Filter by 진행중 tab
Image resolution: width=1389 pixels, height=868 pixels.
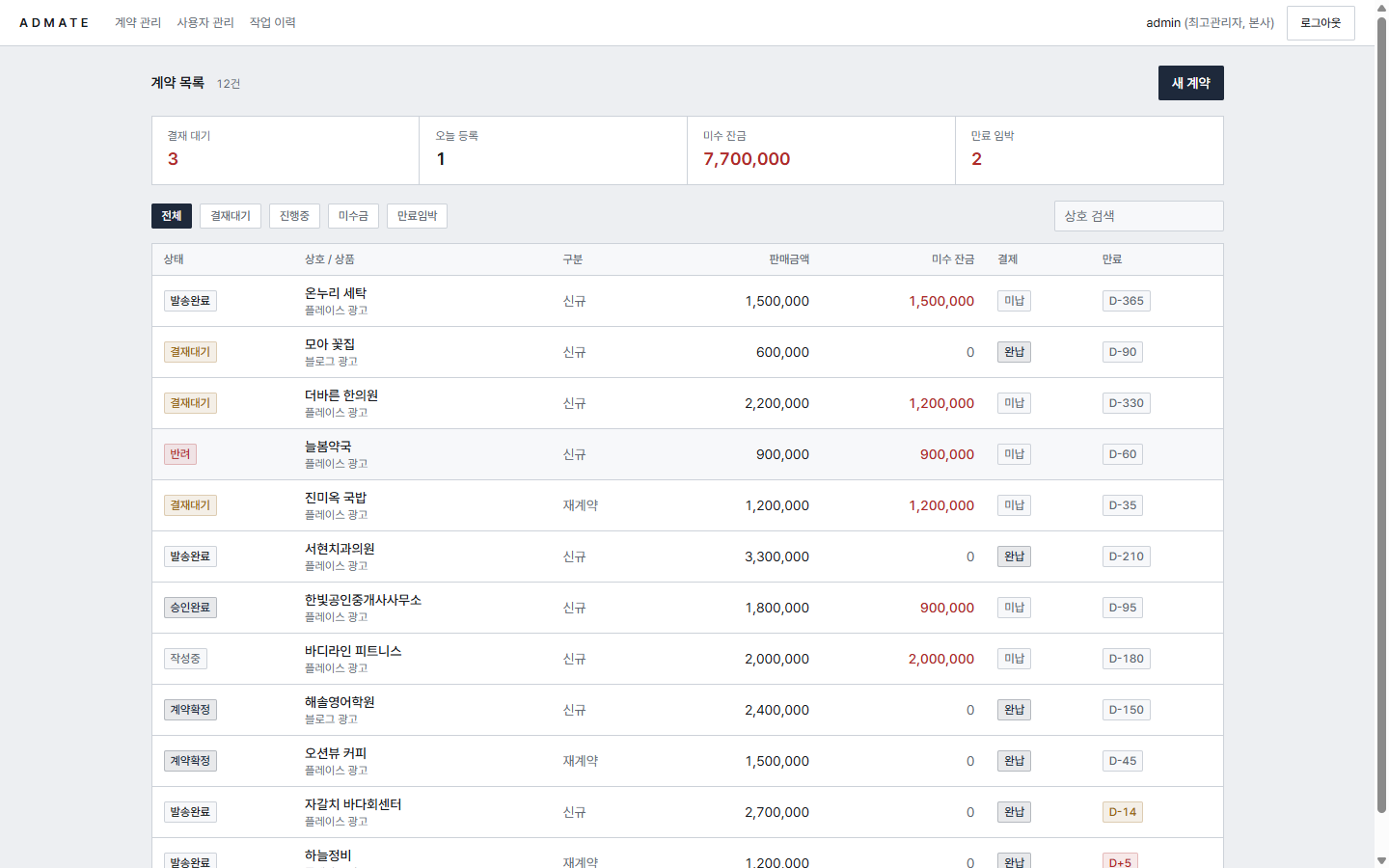point(294,216)
